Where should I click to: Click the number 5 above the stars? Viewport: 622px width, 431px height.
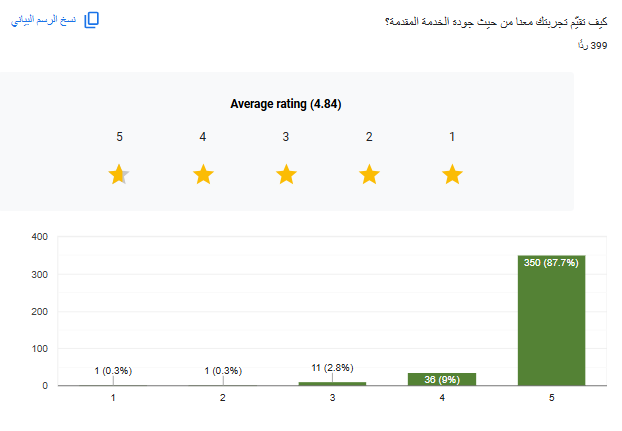119,137
